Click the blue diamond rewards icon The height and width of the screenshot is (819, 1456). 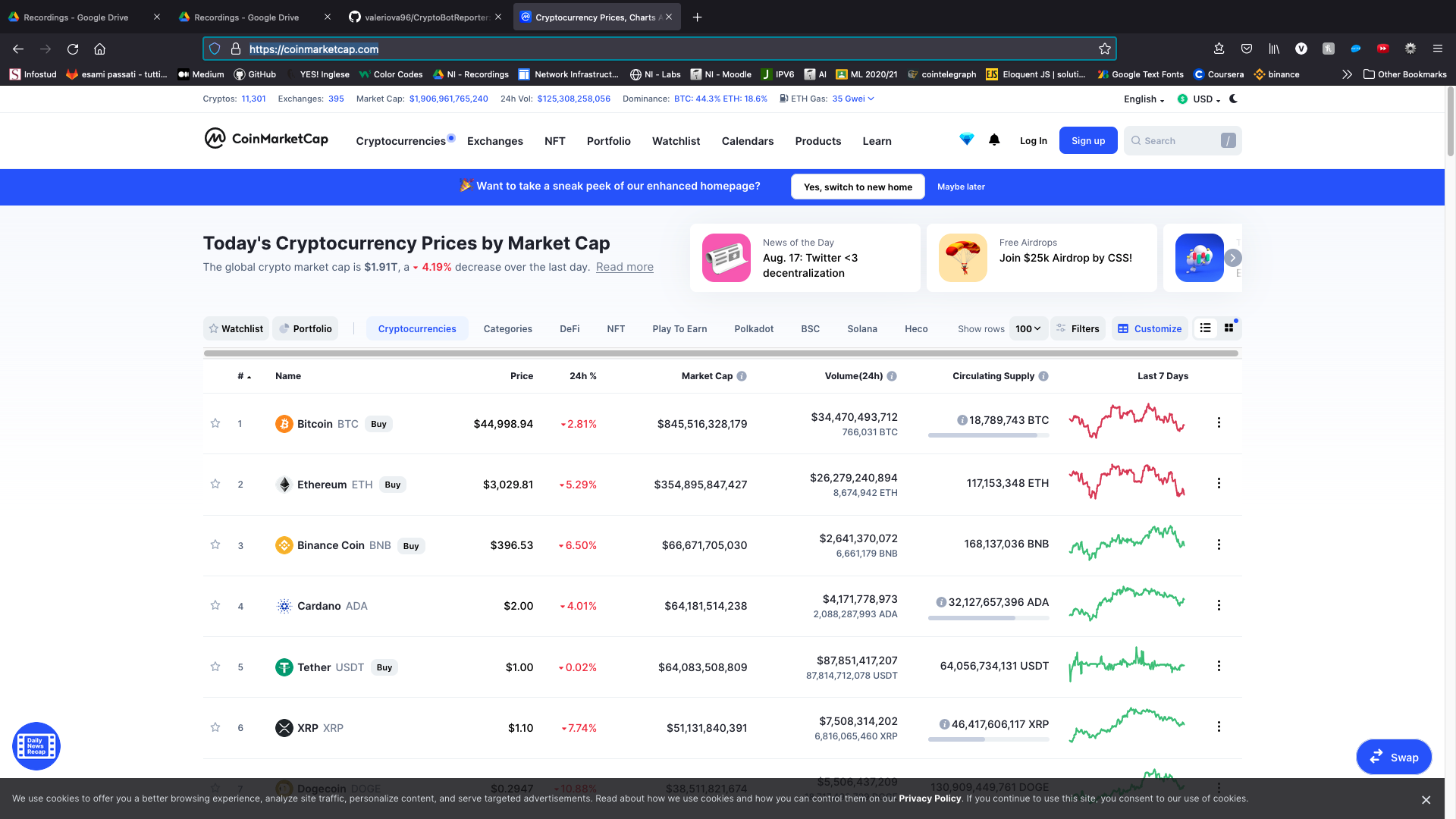click(966, 140)
